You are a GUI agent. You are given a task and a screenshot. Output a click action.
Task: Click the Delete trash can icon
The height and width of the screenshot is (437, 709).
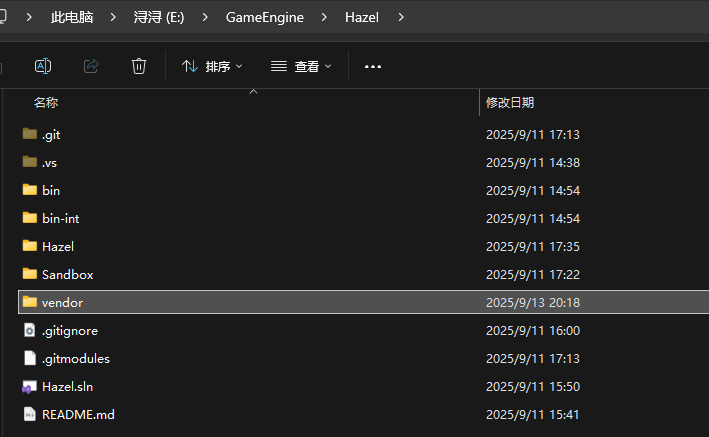tap(139, 66)
